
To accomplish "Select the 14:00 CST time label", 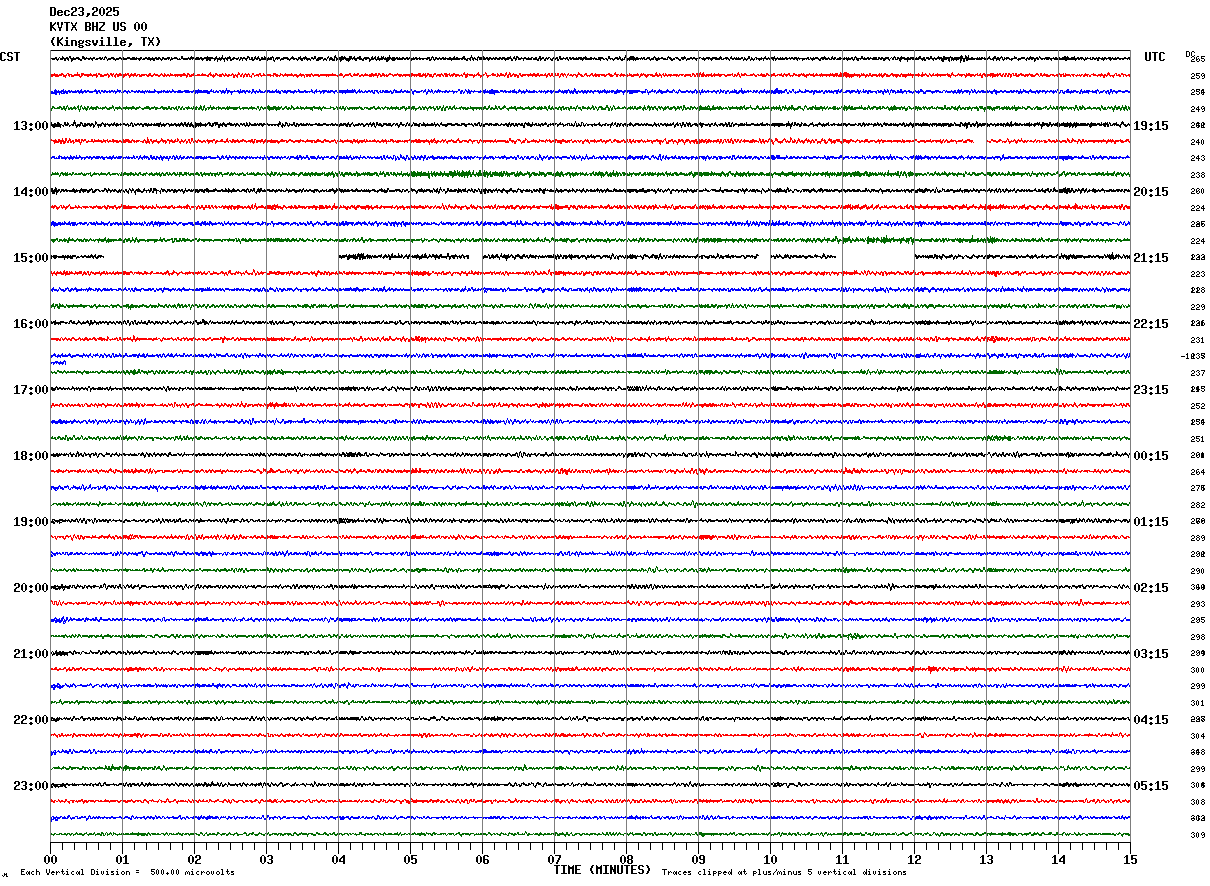I will coord(30,192).
